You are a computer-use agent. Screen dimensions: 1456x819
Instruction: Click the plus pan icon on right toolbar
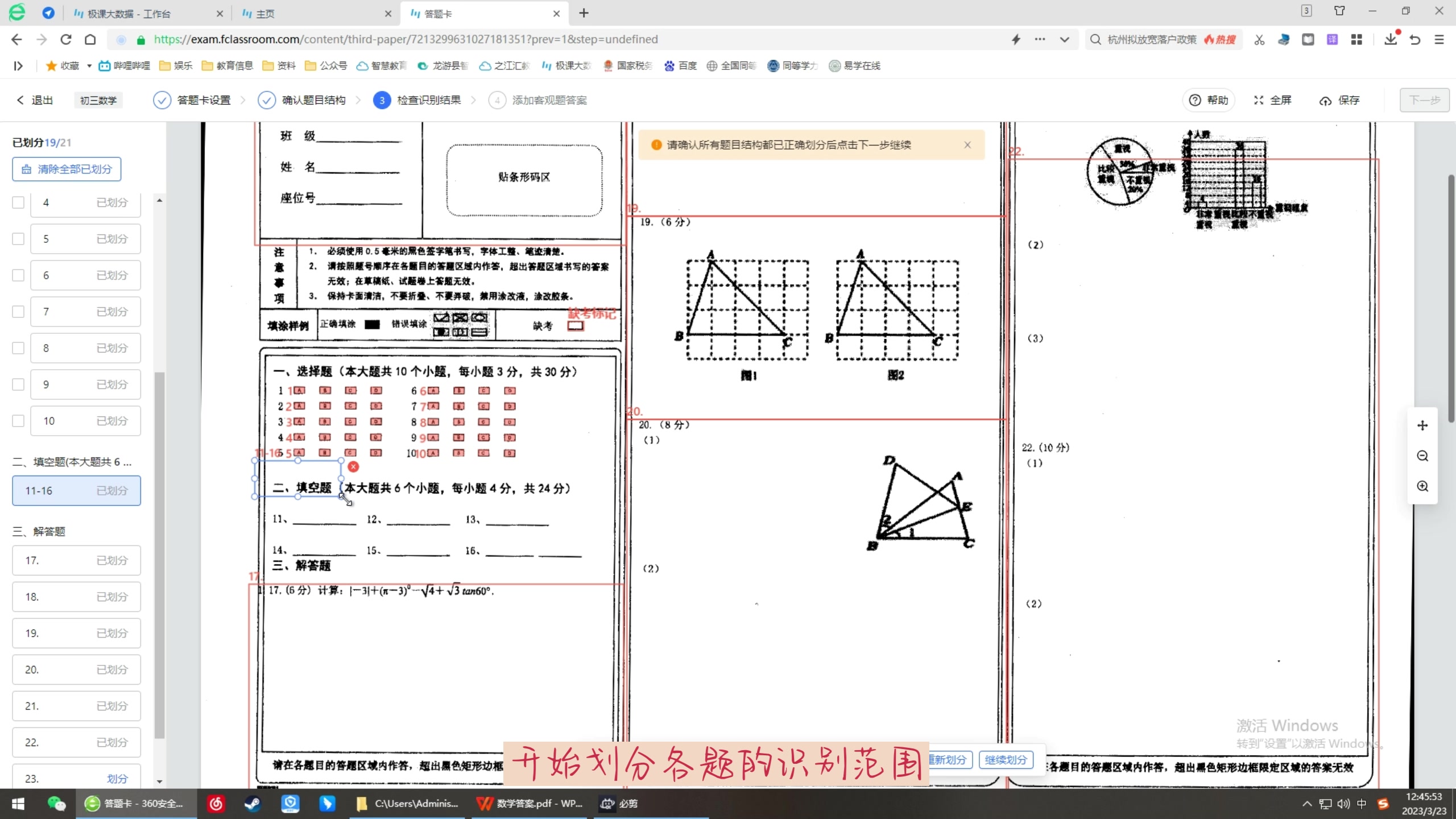click(x=1422, y=425)
